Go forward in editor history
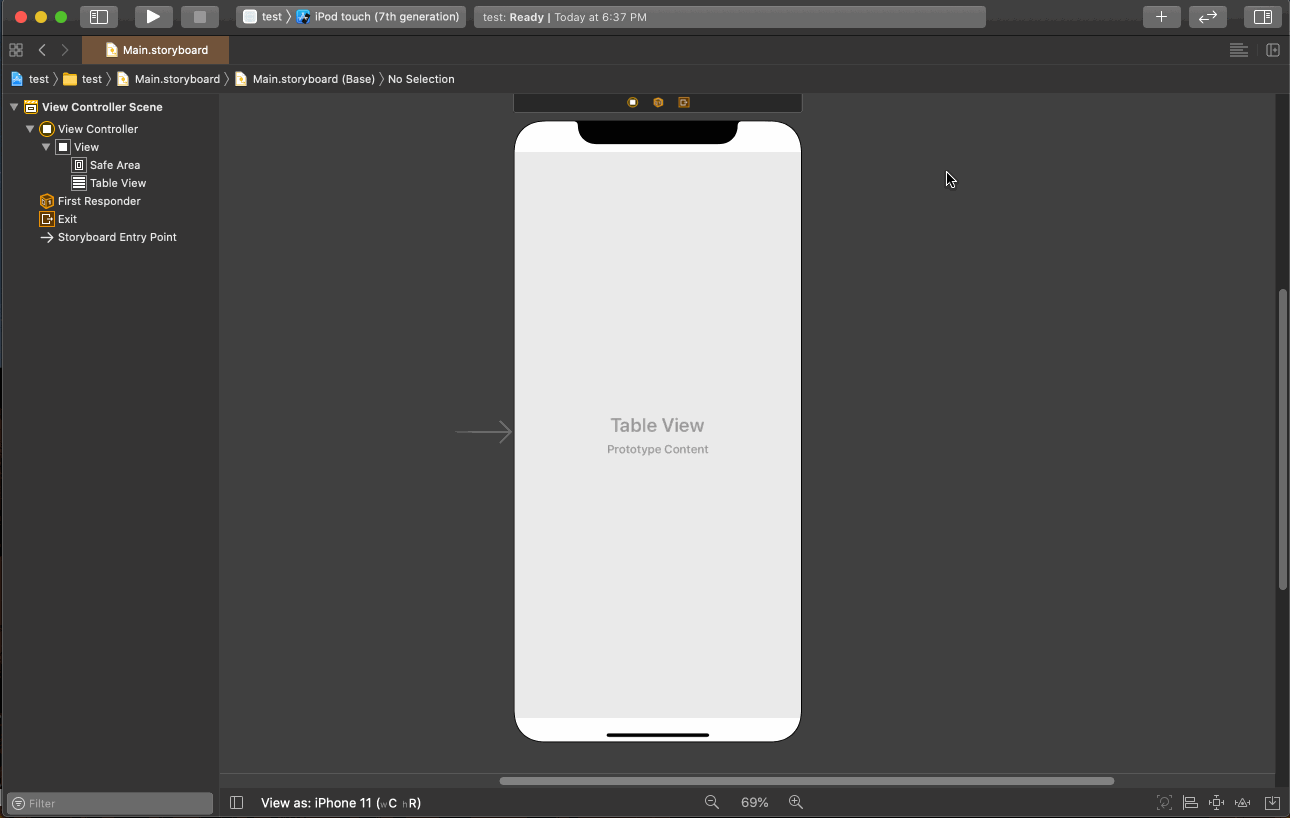The width and height of the screenshot is (1290, 818). point(65,50)
